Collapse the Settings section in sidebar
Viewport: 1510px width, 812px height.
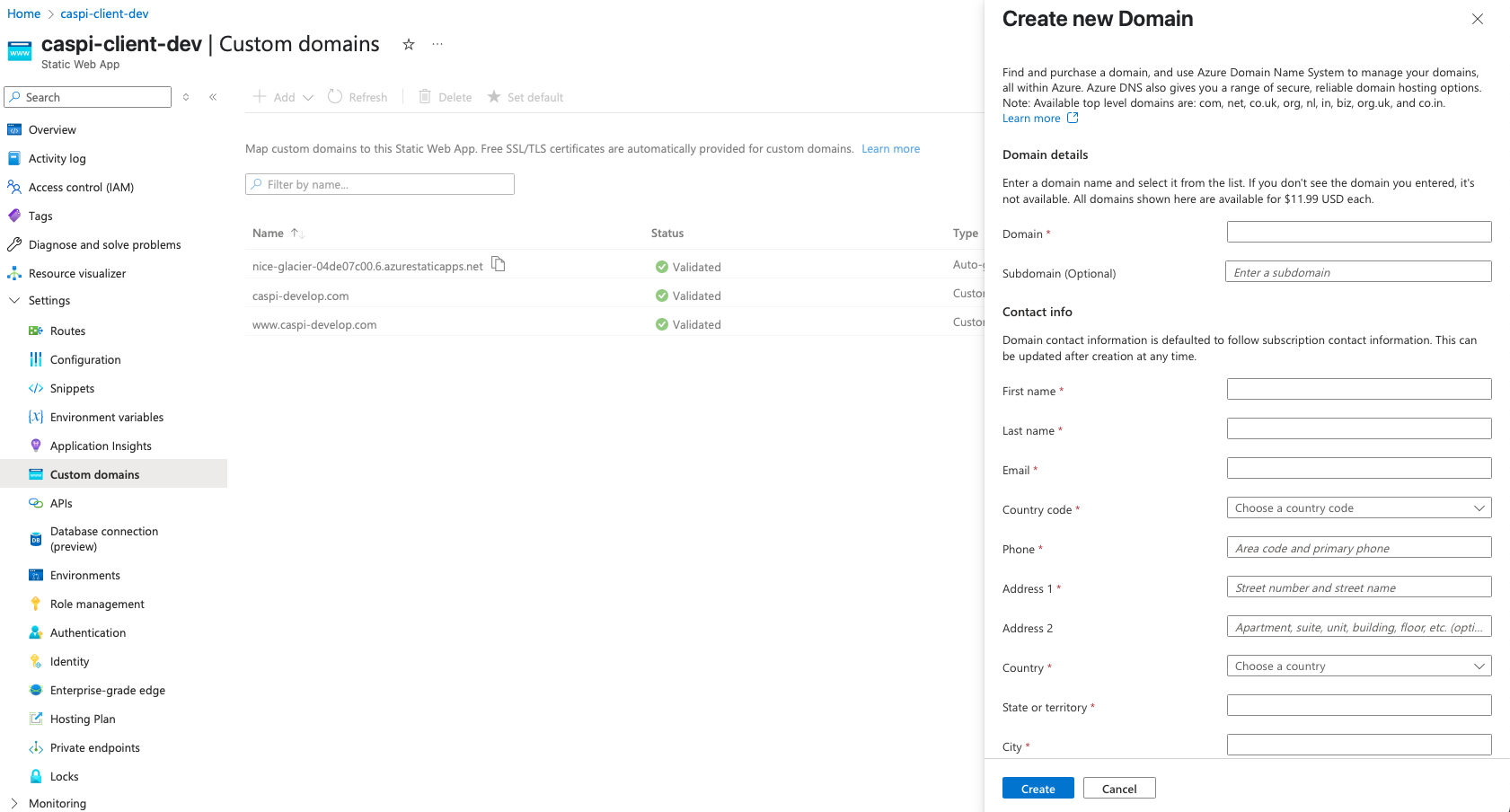(x=14, y=301)
